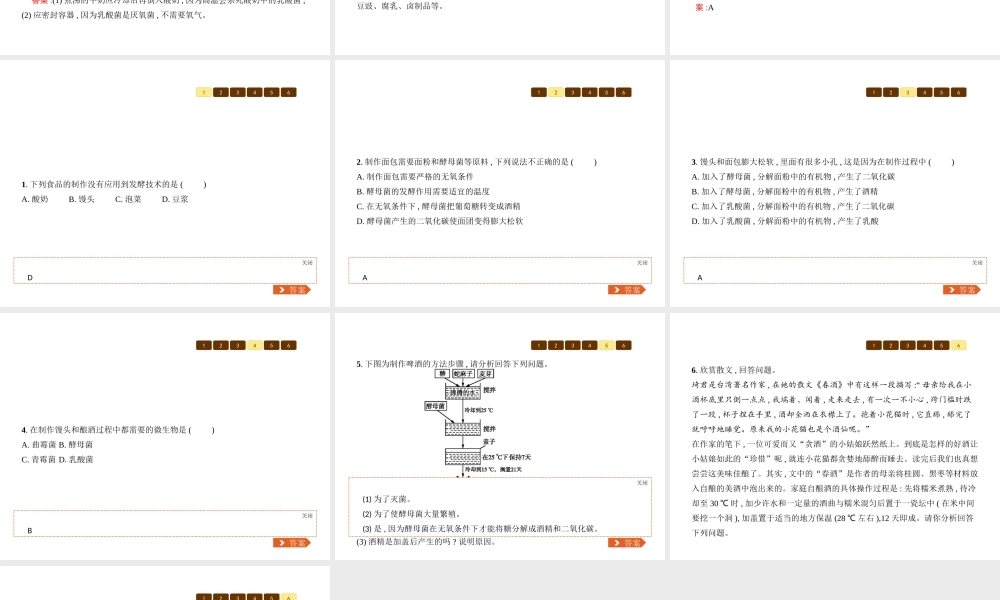This screenshot has width=1000, height=600.
Task: Close the answer box showing D on question 1 slide
Action: pos(307,263)
